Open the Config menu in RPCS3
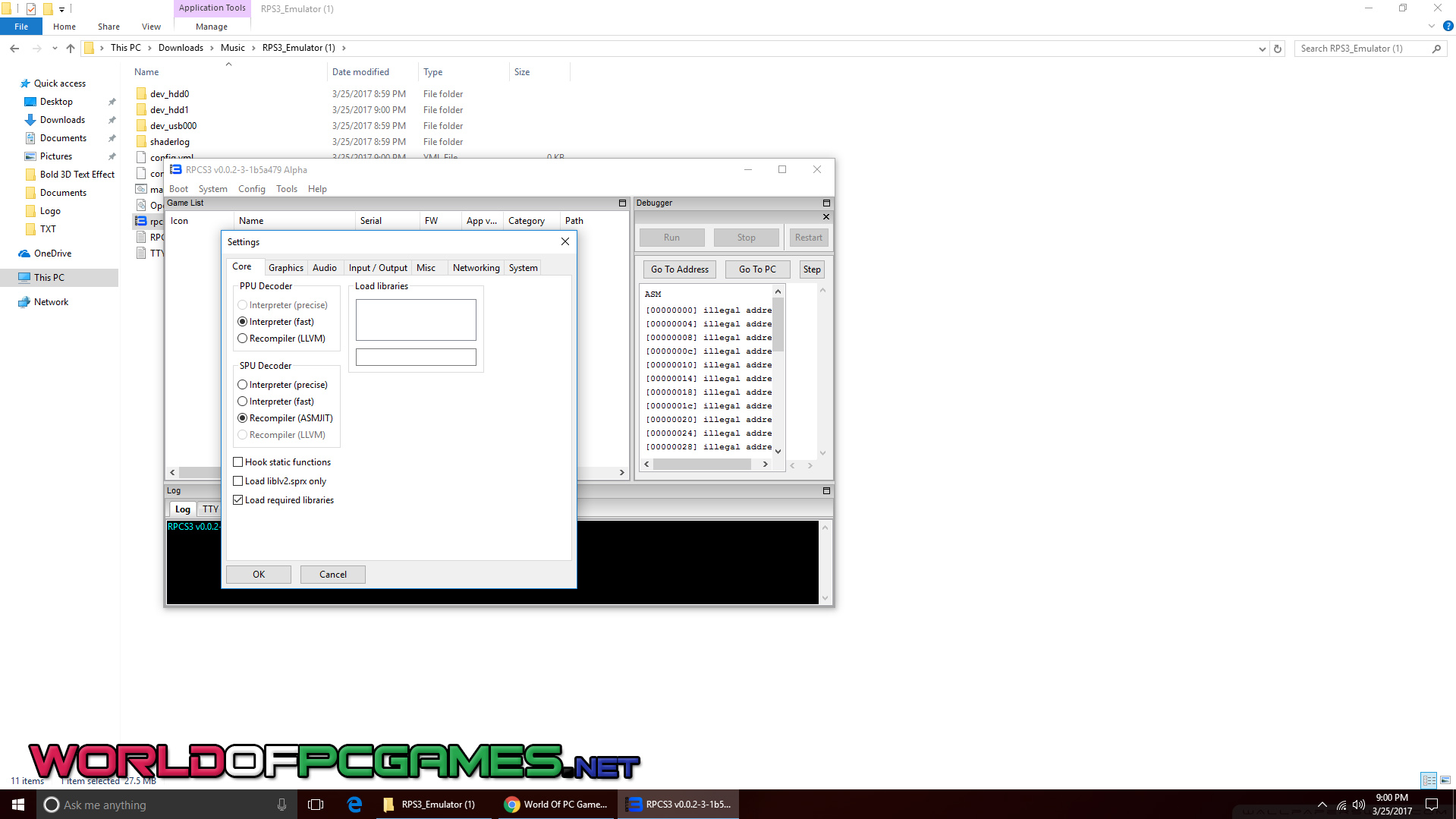Screen dimensions: 1456x819 point(251,189)
